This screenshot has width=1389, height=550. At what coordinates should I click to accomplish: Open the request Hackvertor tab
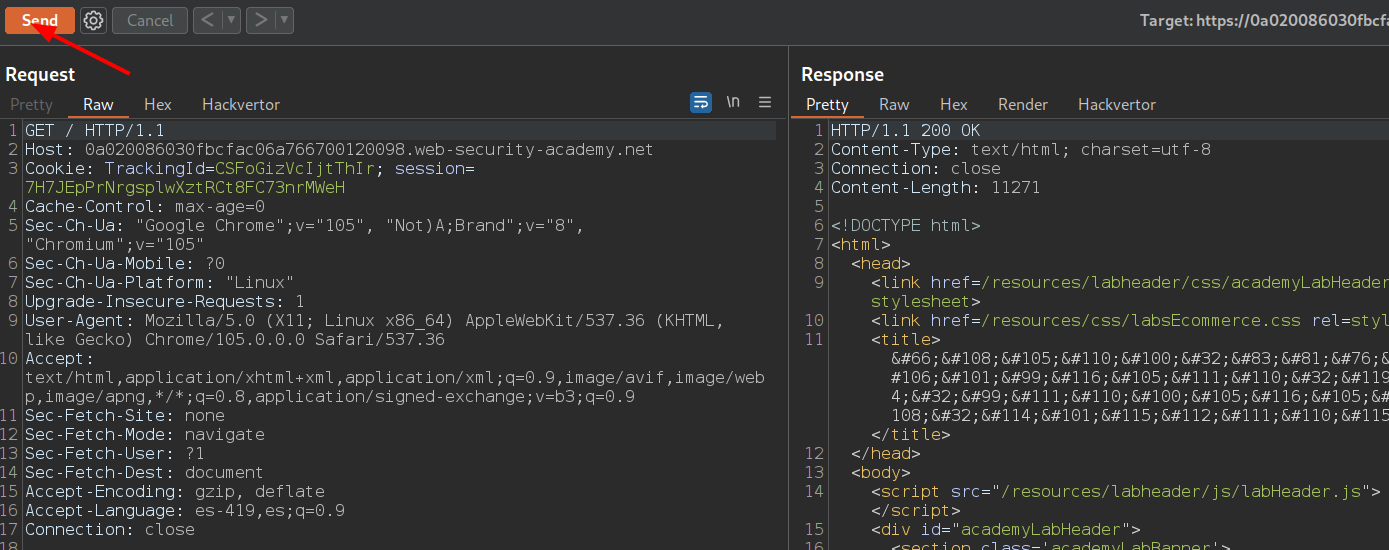point(241,104)
